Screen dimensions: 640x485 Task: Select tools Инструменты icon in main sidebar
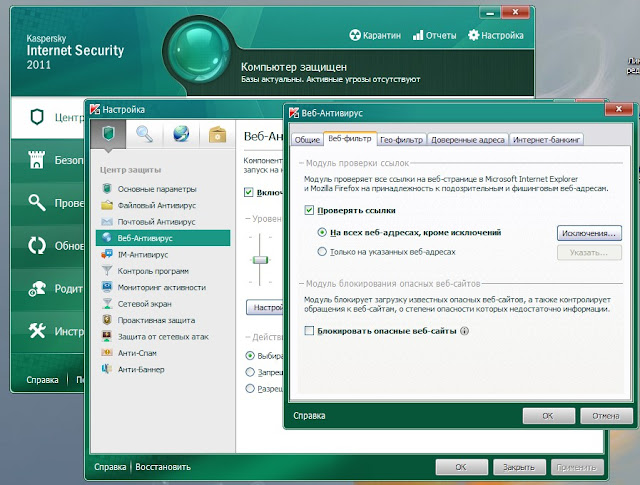tap(37, 331)
